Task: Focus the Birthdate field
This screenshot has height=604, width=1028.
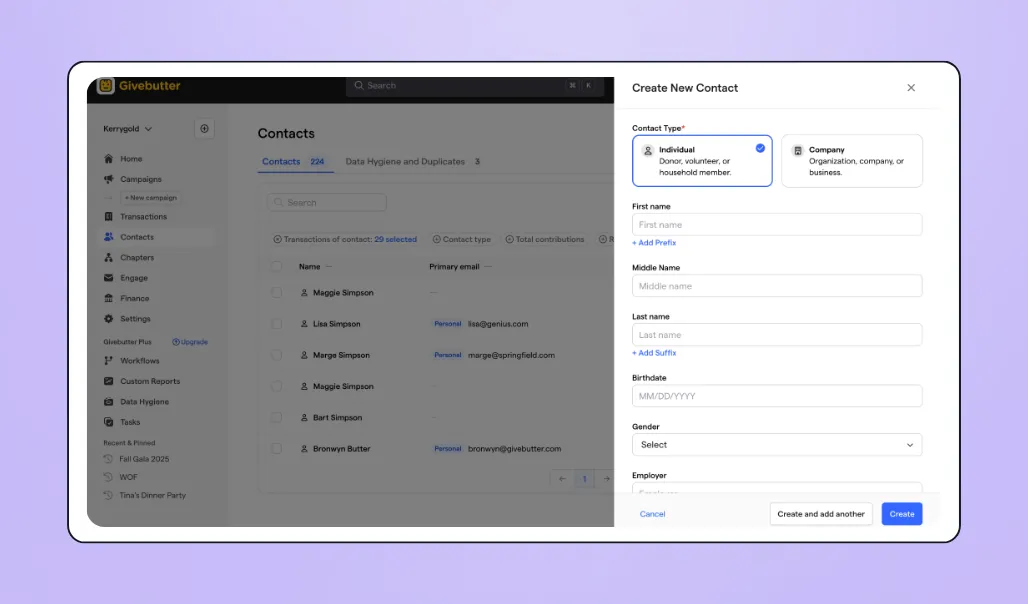Action: [777, 396]
